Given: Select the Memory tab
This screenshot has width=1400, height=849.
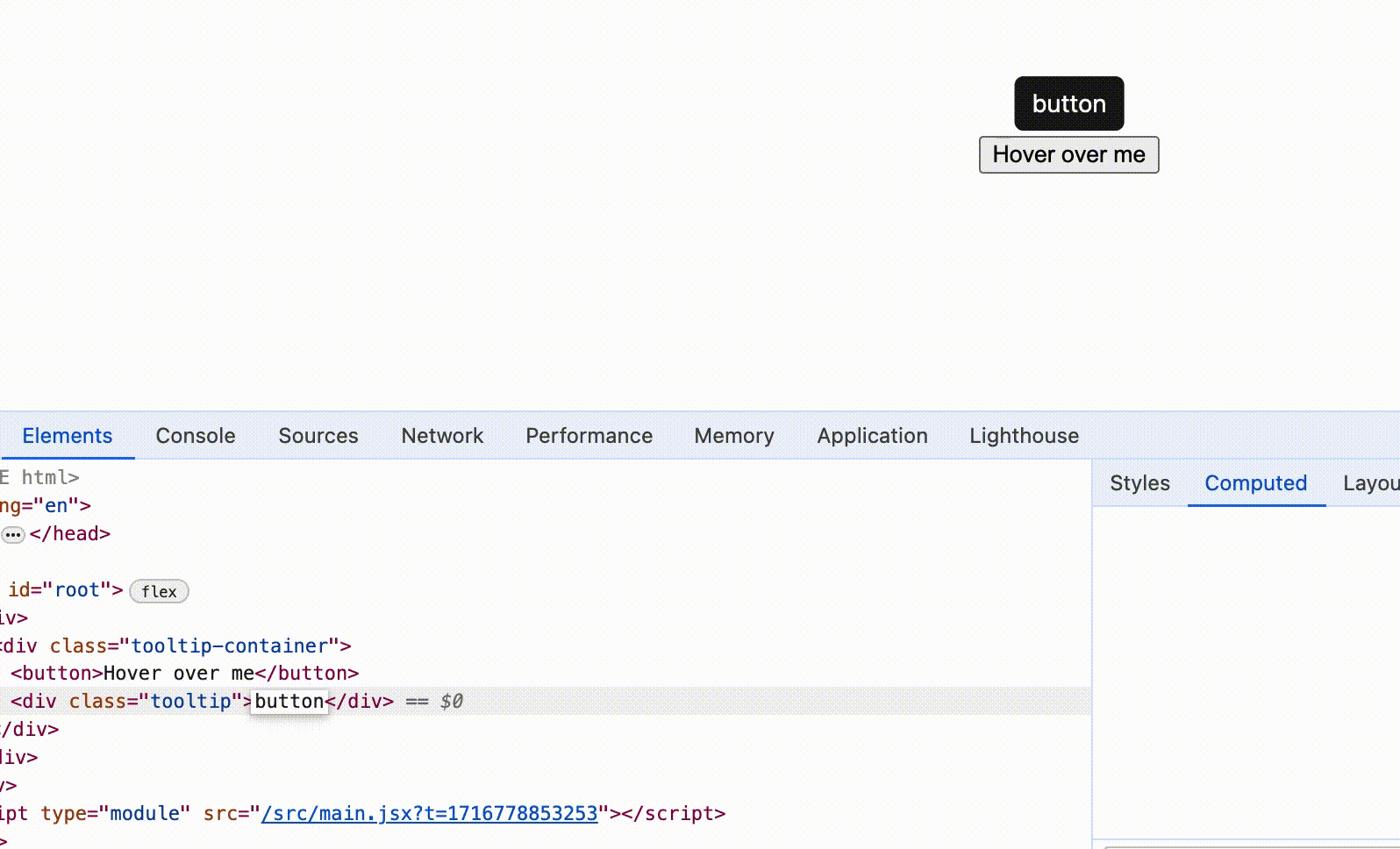Looking at the screenshot, I should (x=734, y=436).
